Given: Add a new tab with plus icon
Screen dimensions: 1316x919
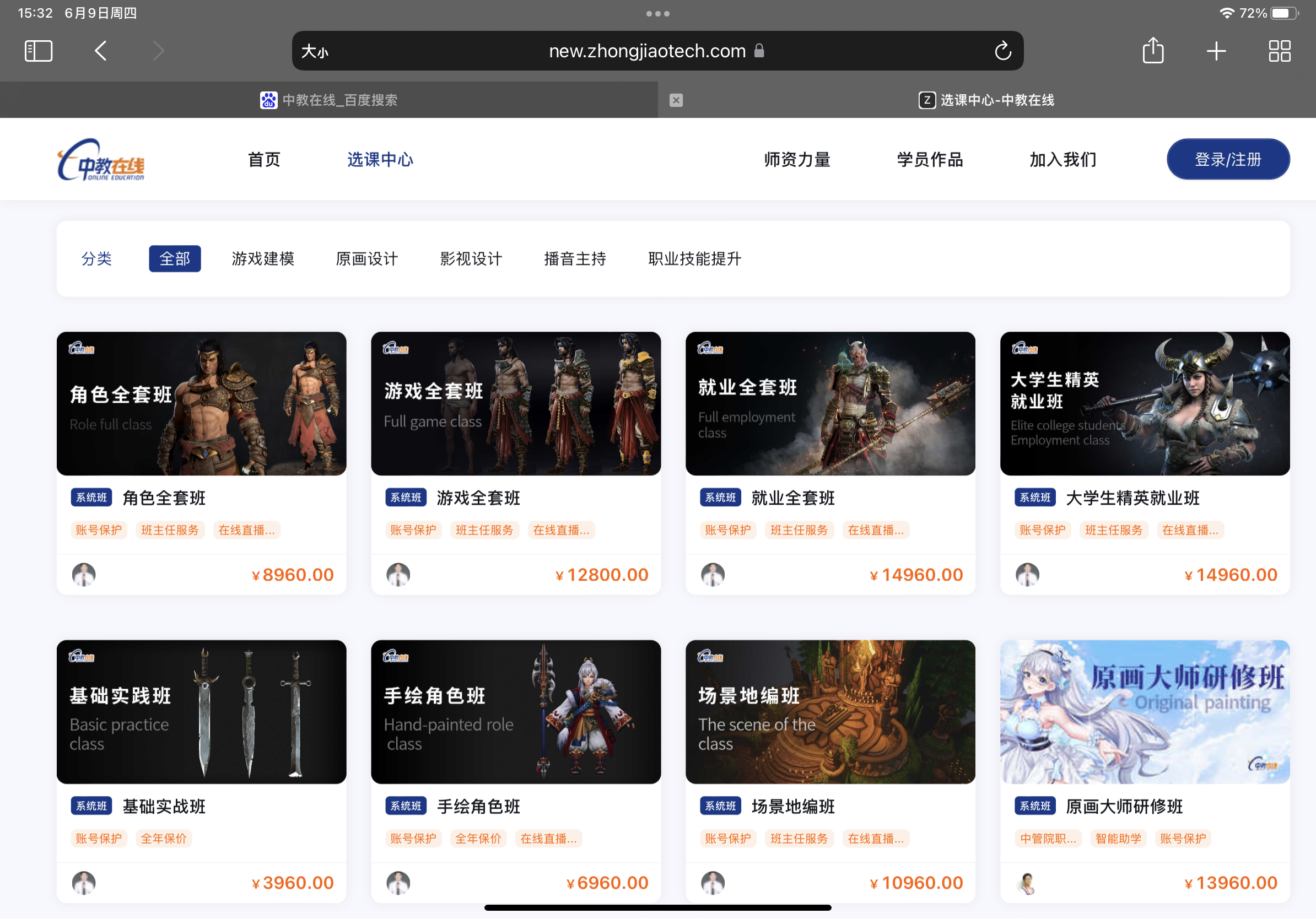Looking at the screenshot, I should pos(1216,51).
